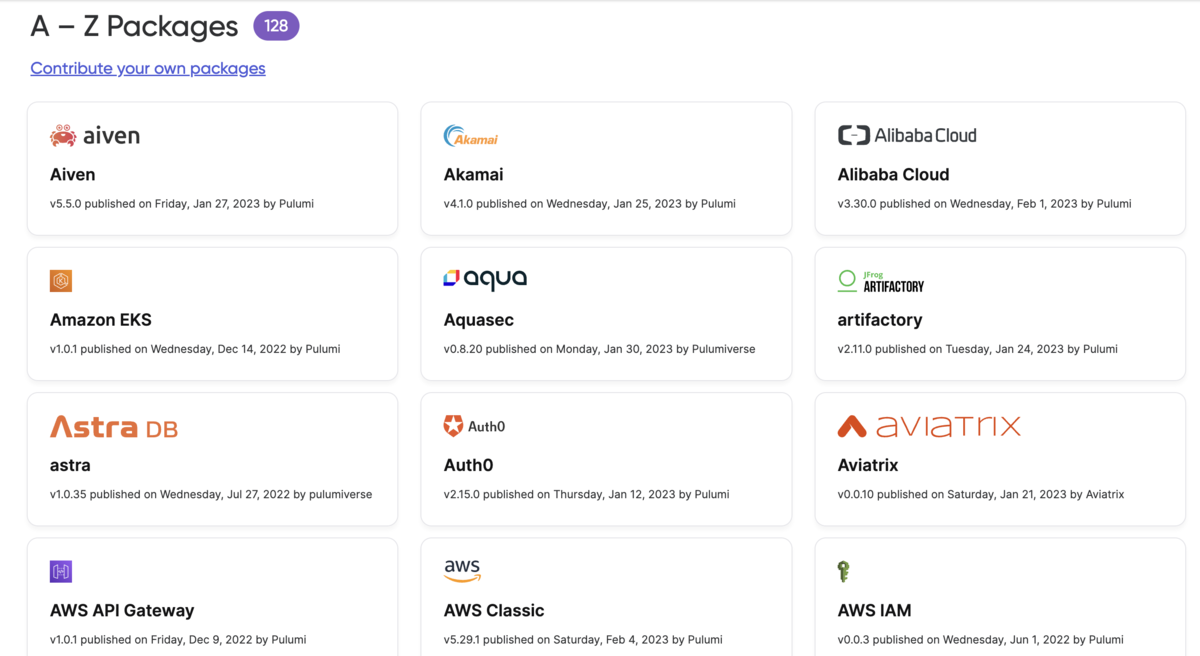
Task: Click the astra v1.0.35 publish info text
Action: click(211, 494)
